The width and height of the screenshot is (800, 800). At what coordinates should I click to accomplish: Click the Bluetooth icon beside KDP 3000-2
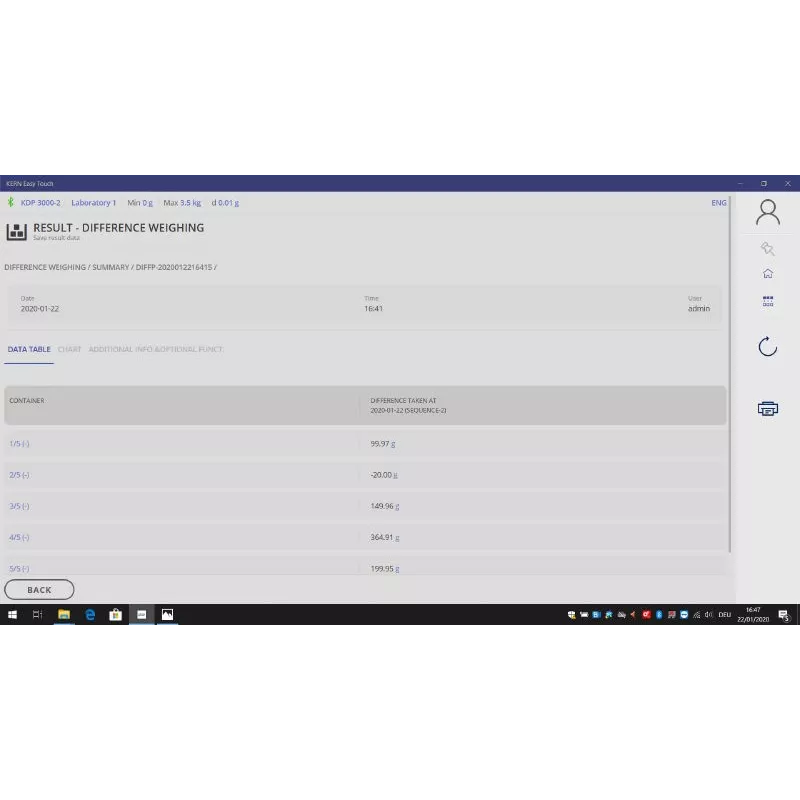tap(11, 202)
